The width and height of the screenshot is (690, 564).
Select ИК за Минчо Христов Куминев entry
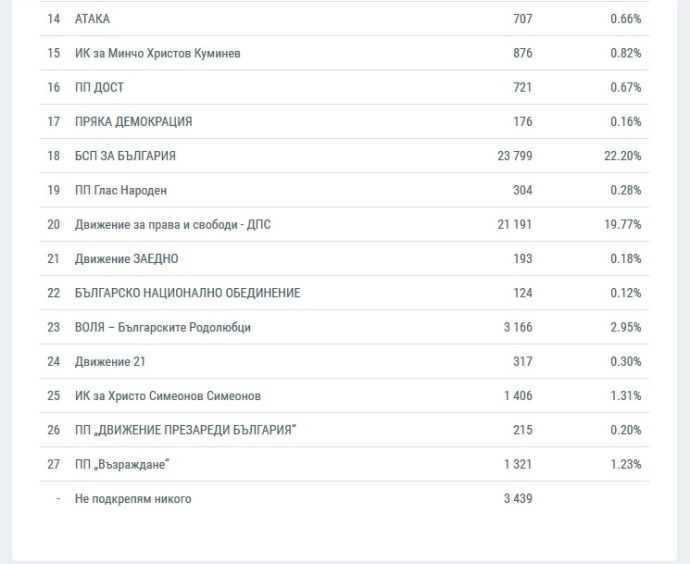157,53
